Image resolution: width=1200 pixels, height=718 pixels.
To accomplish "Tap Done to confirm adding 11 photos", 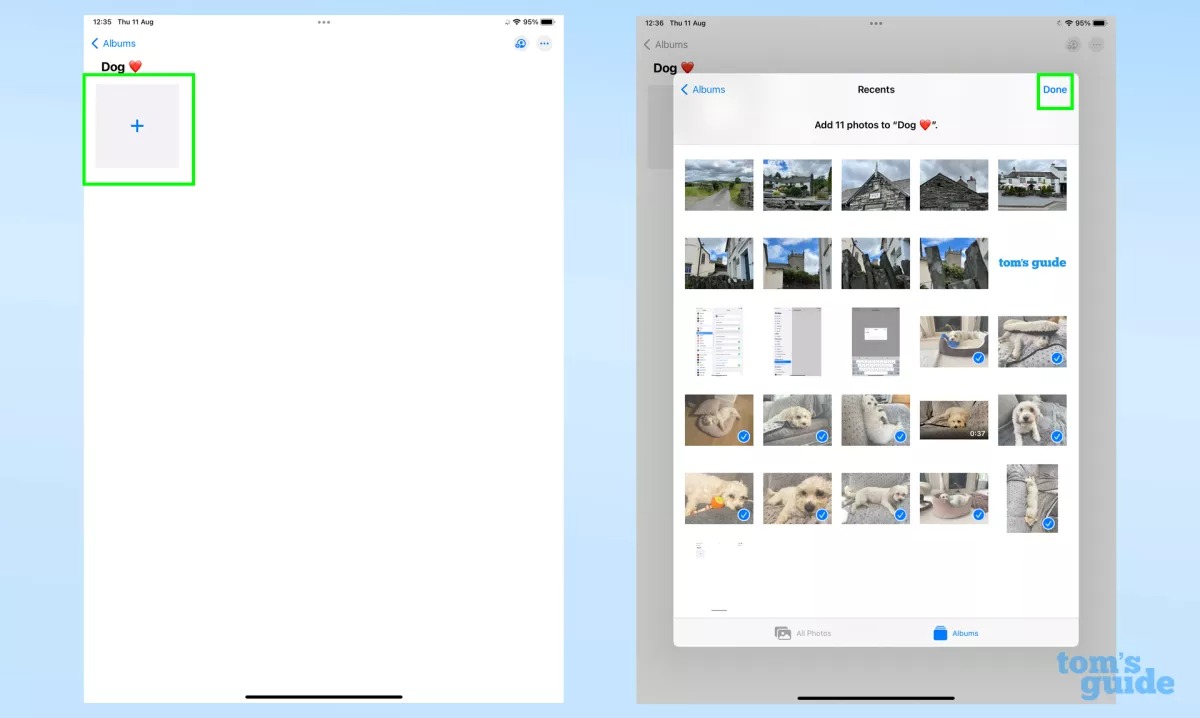I will click(x=1055, y=89).
